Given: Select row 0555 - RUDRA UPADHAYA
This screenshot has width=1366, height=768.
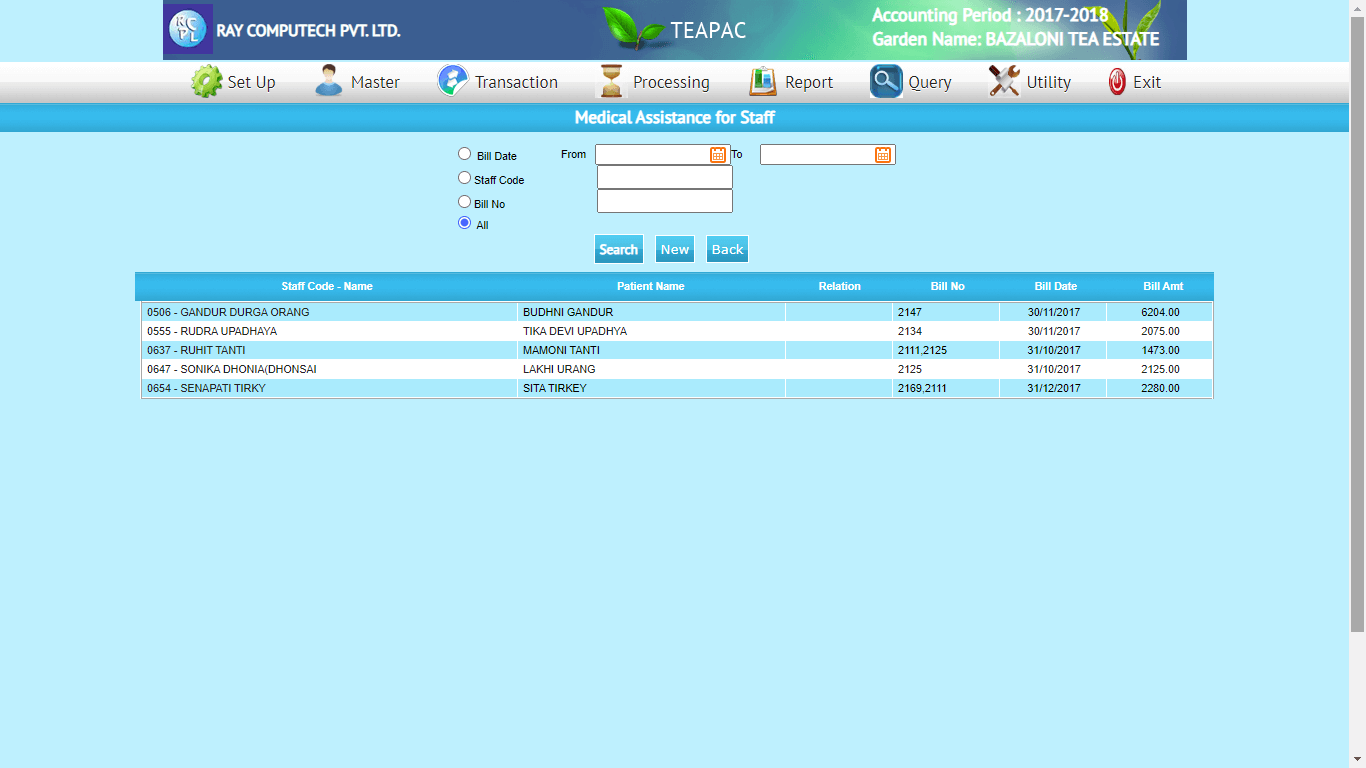Looking at the screenshot, I should (x=677, y=331).
